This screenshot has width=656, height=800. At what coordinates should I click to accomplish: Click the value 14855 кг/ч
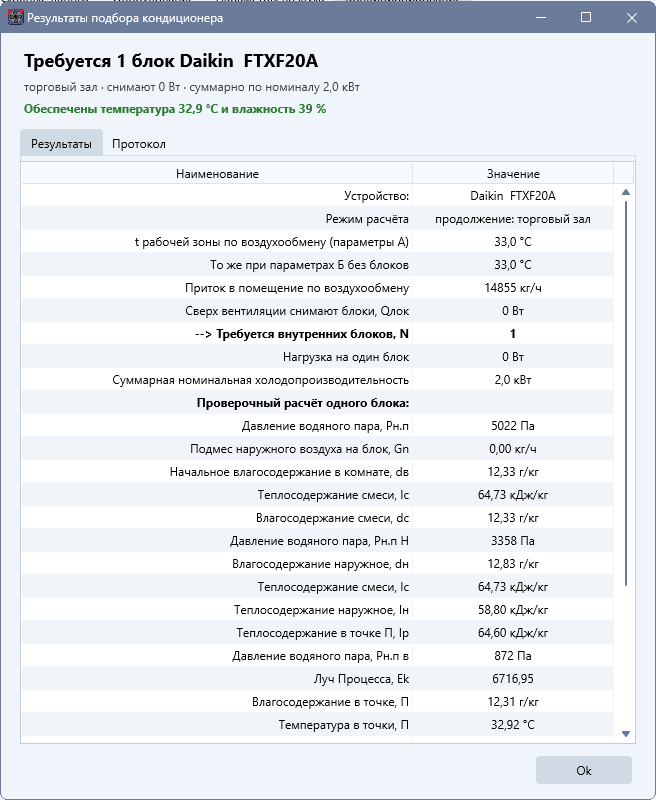pos(513,288)
